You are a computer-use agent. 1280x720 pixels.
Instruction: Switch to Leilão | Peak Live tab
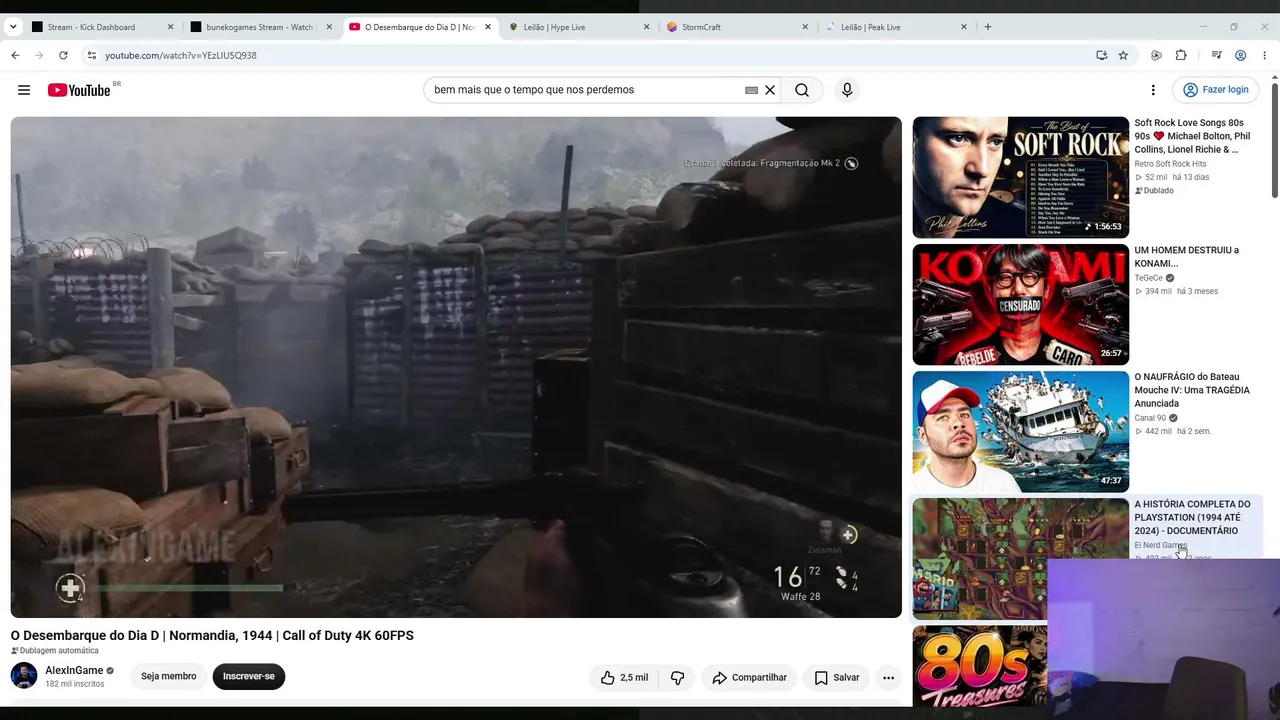(896, 27)
